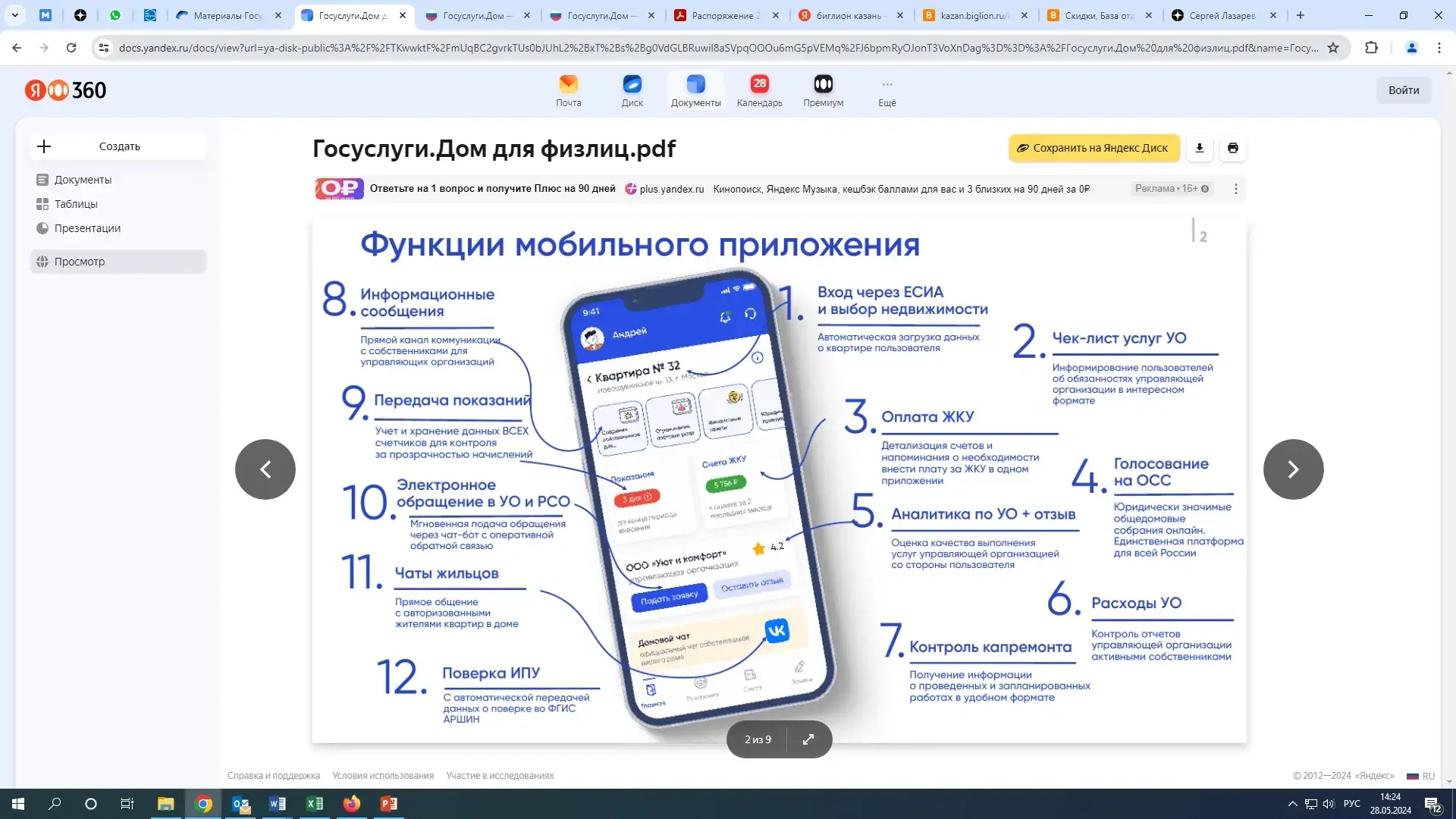
Task: Open the Chrome profile icon
Action: (1412, 48)
